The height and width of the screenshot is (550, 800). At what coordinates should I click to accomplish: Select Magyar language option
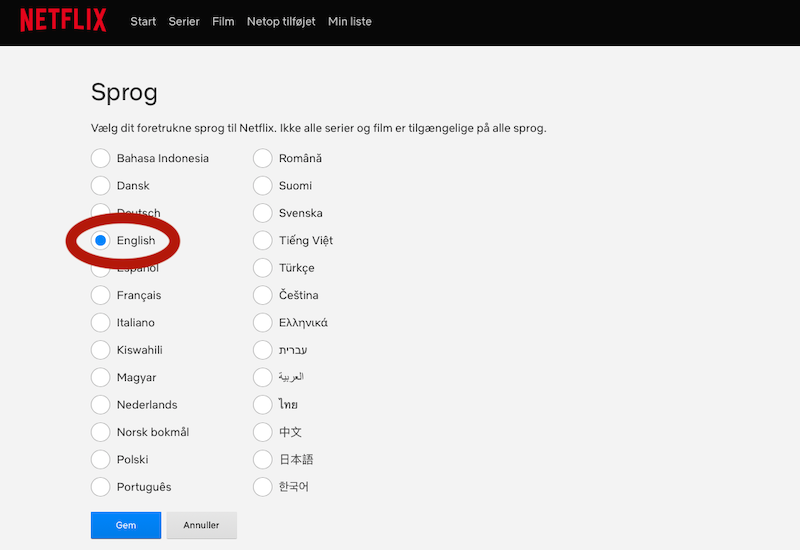[101, 377]
